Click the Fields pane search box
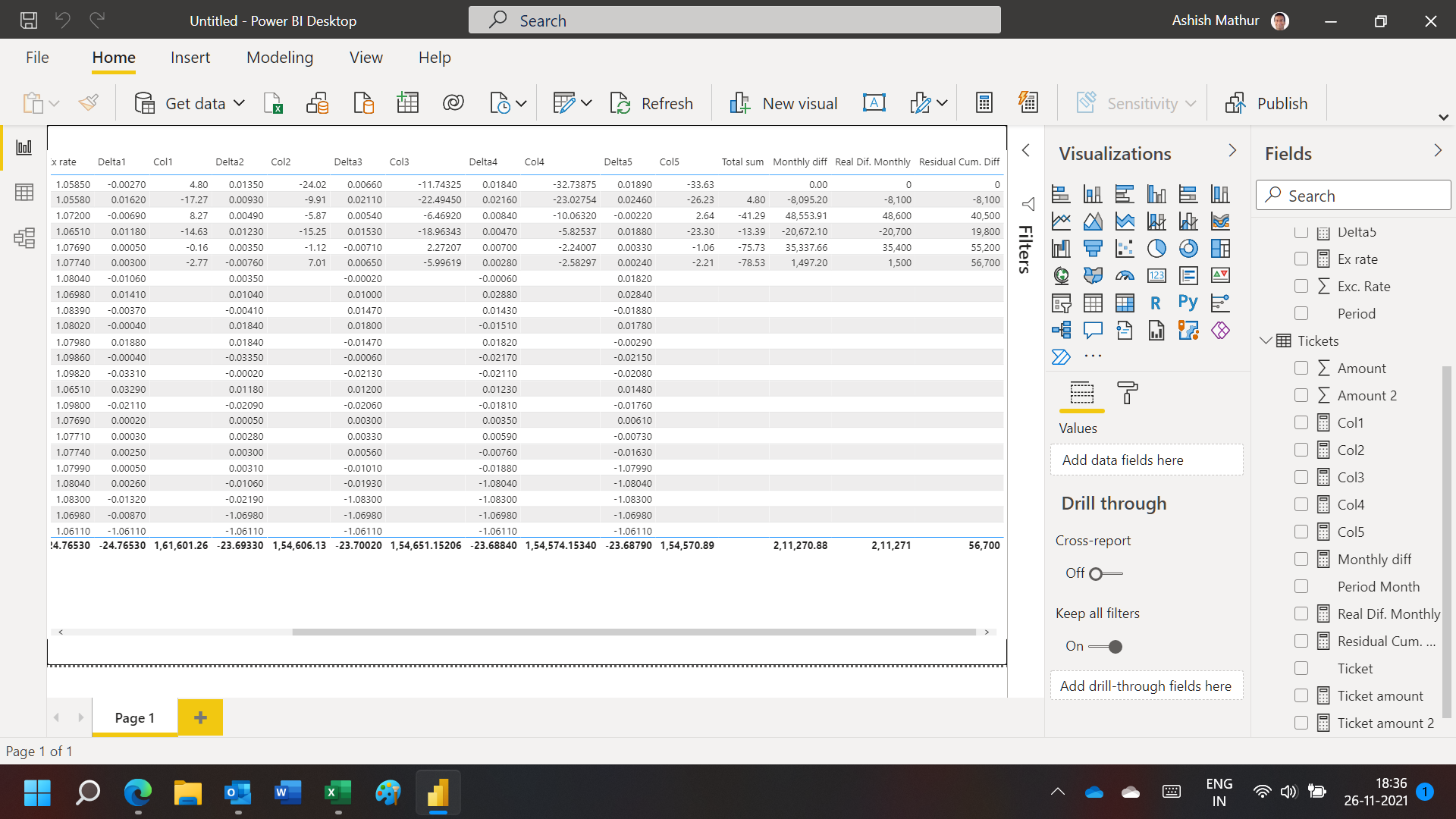Image resolution: width=1456 pixels, height=819 pixels. pyautogui.click(x=1354, y=196)
